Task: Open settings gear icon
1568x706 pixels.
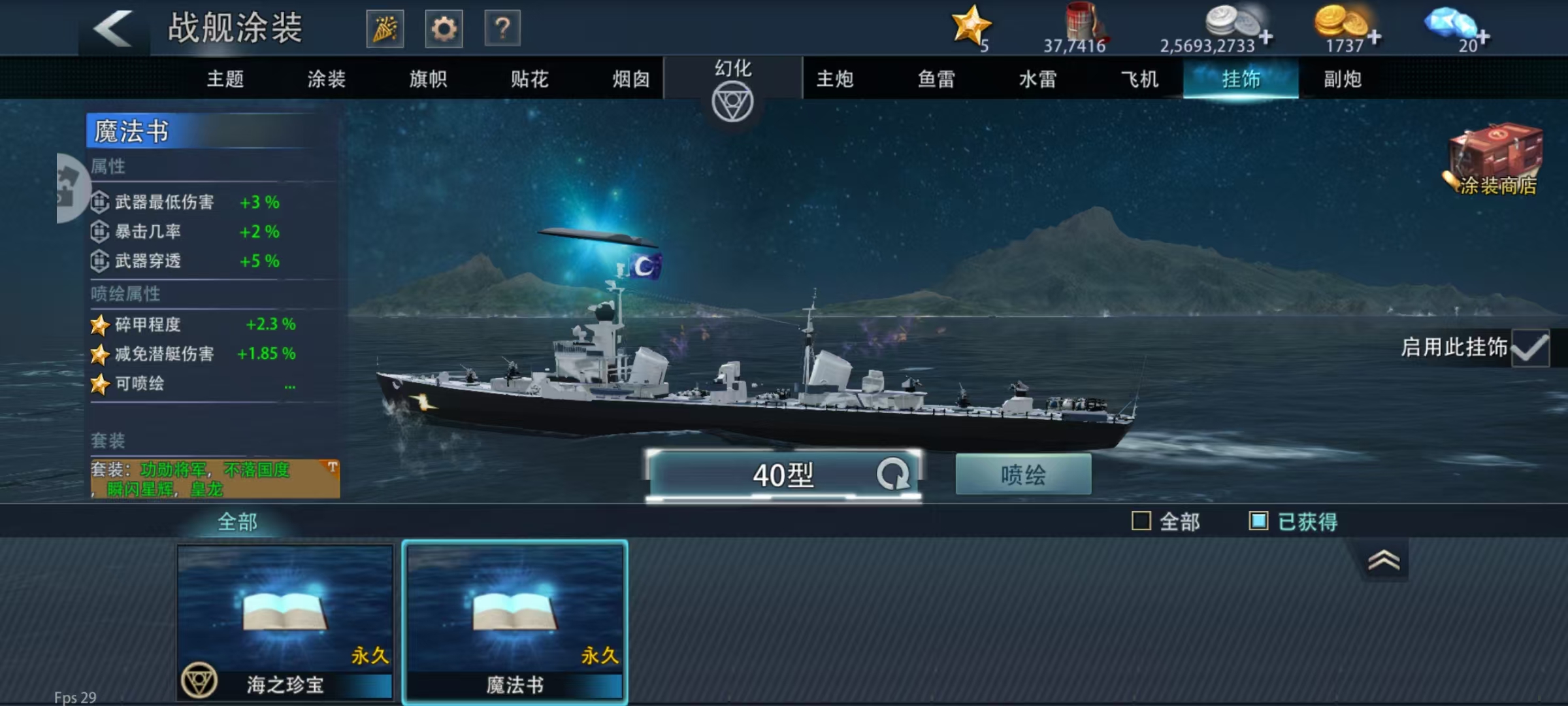Action: 444,29
